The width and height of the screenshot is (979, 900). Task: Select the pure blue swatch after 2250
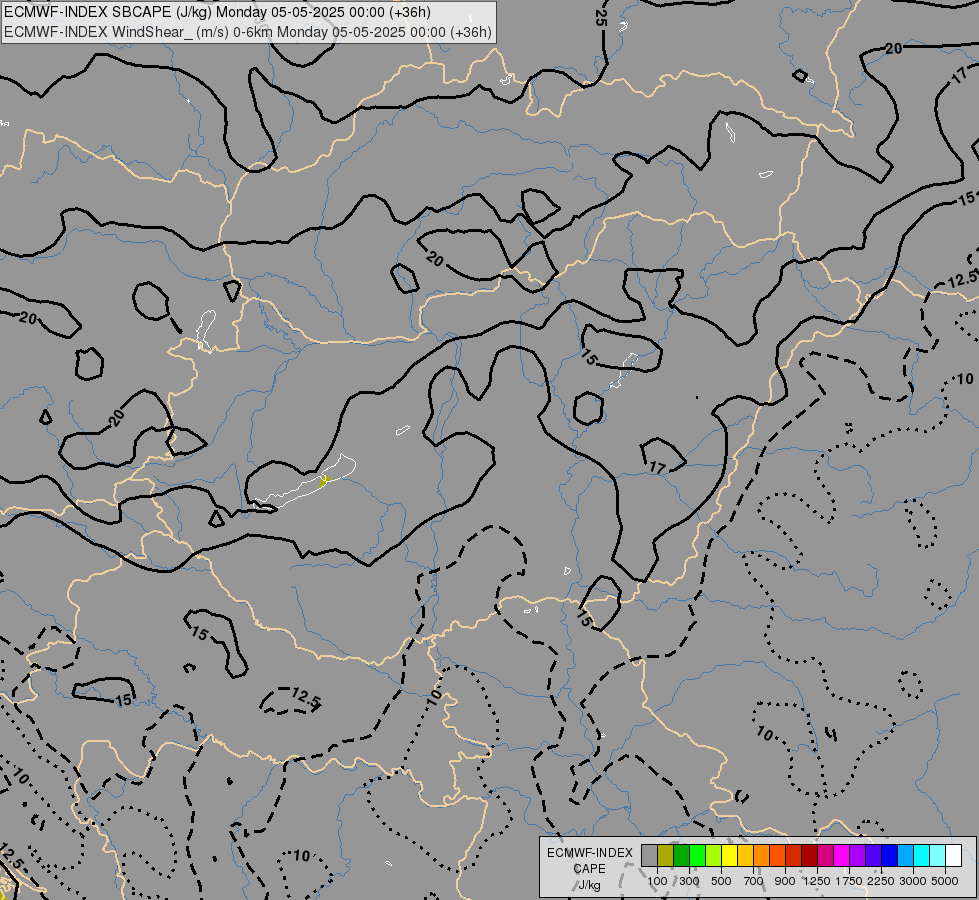[x=889, y=856]
